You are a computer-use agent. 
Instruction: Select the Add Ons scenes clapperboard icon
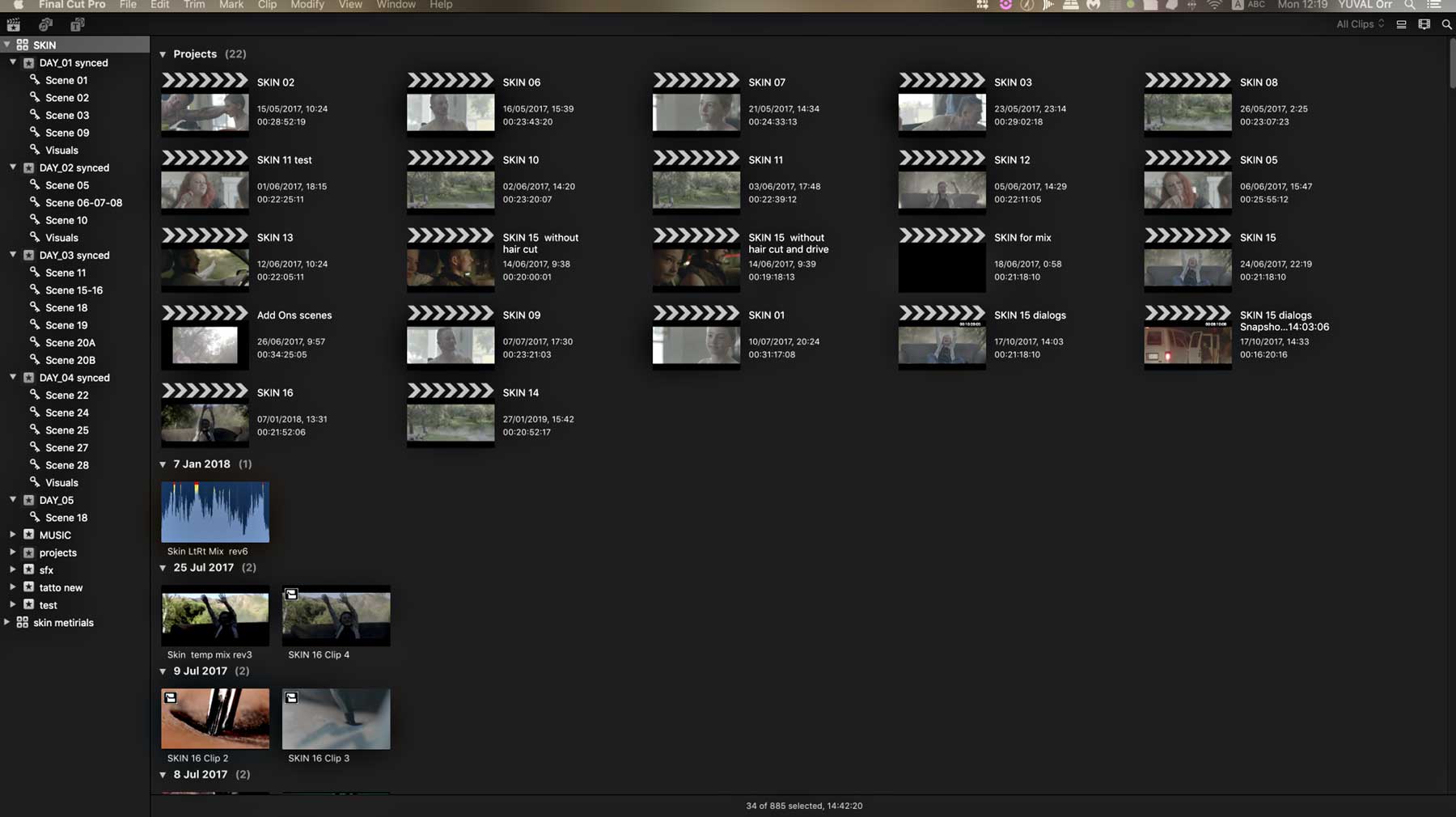205,313
